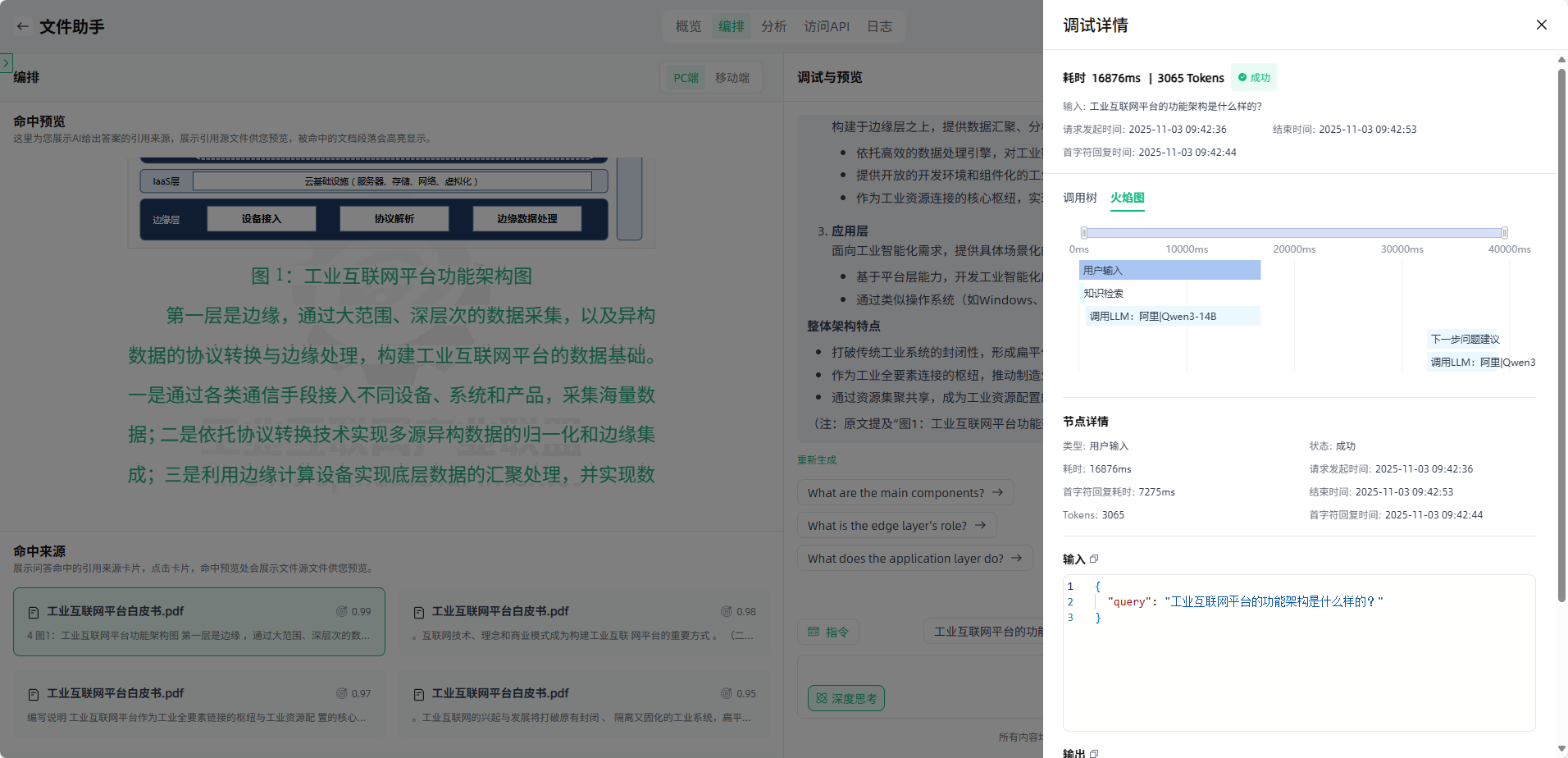Open source card with 0.99 score

[199, 622]
